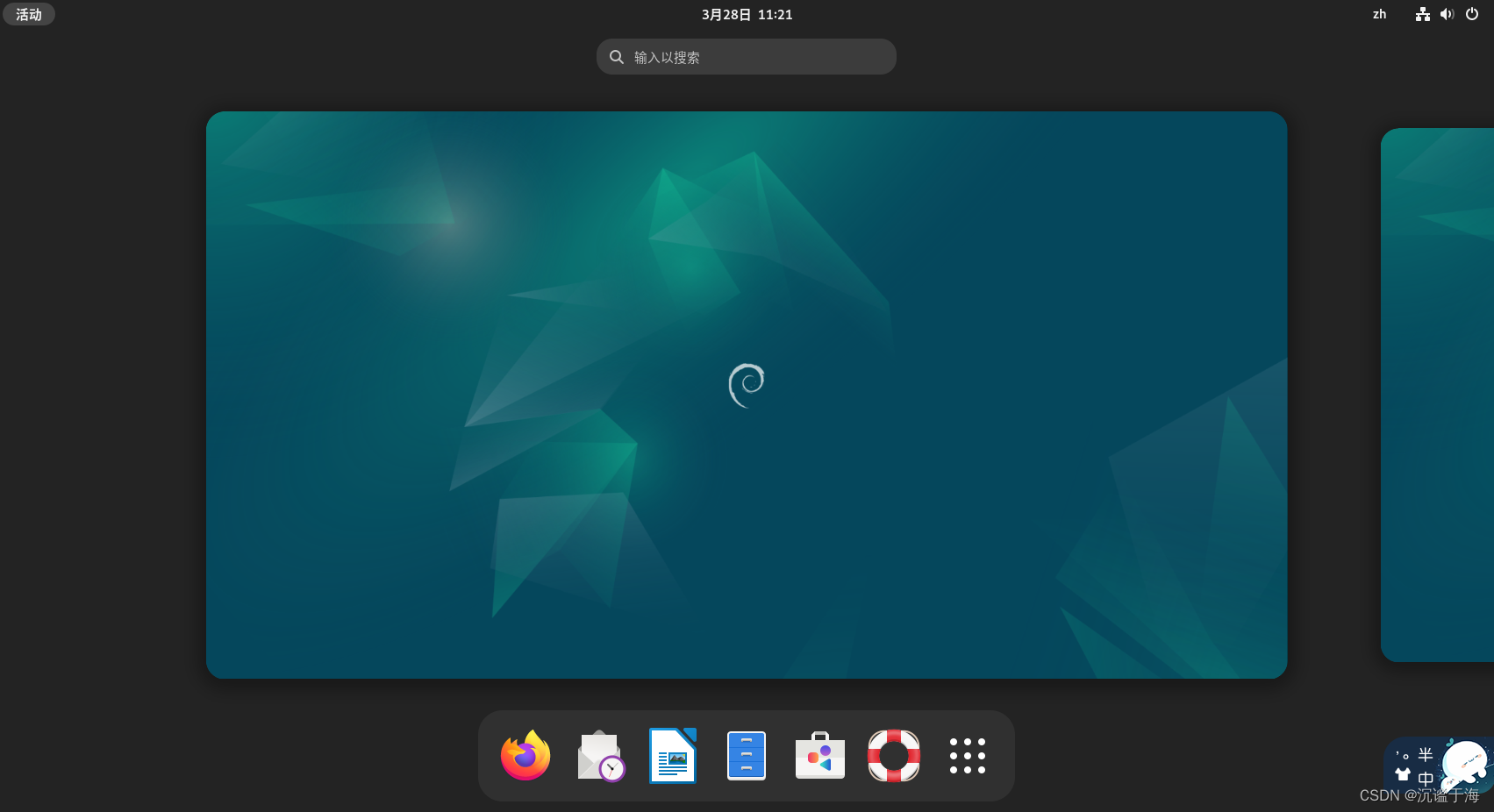Open Evolution mail client in dash

pos(600,755)
